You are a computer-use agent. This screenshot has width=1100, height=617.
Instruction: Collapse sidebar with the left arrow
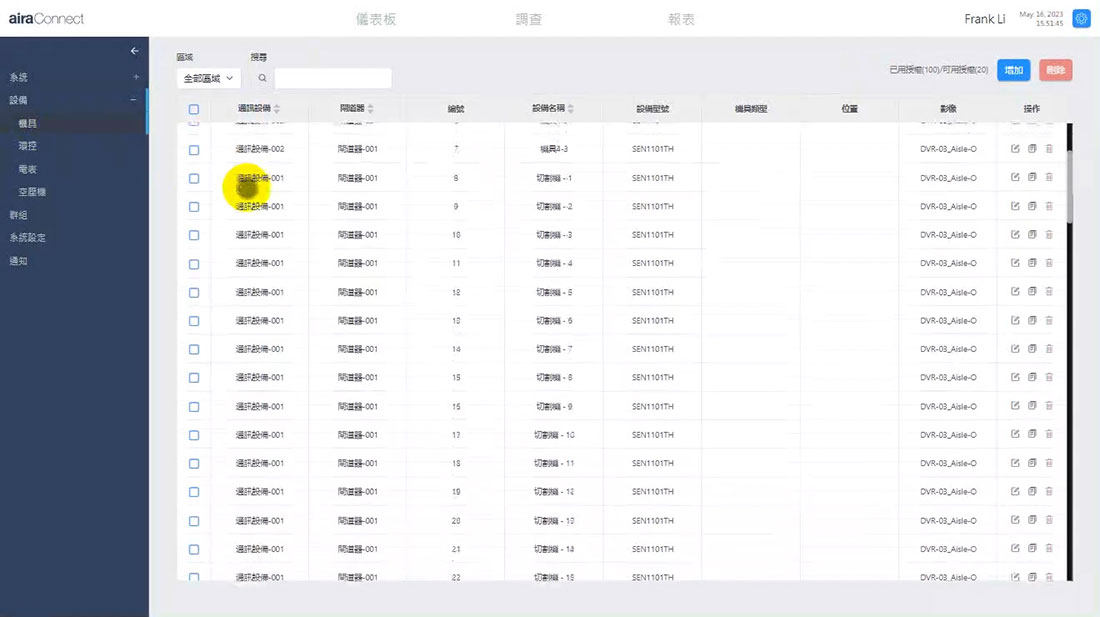click(135, 50)
